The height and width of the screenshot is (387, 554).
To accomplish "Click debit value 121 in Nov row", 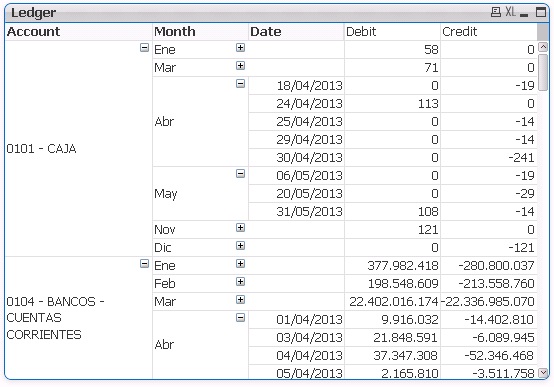I will [x=392, y=230].
